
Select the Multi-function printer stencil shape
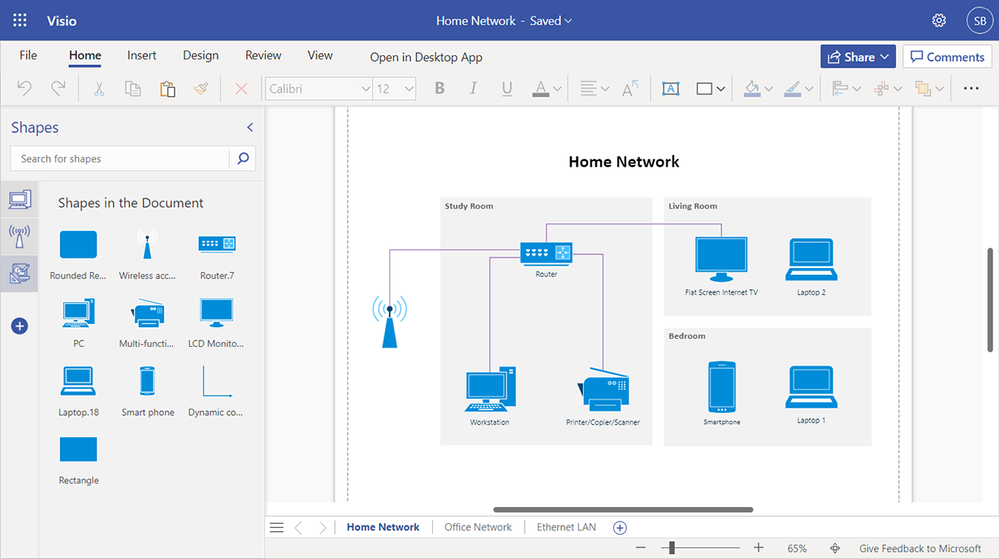click(147, 323)
